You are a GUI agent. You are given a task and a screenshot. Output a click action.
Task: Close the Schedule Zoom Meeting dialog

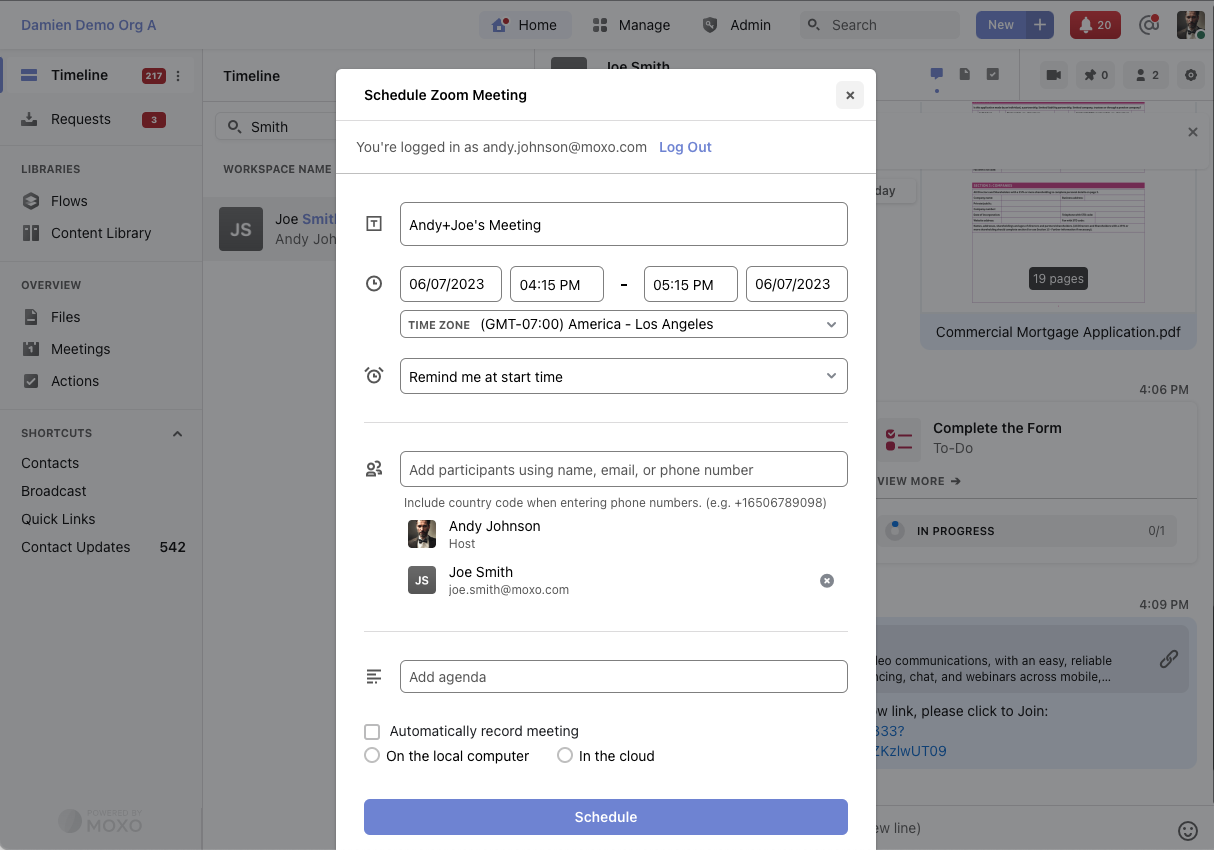(x=850, y=95)
